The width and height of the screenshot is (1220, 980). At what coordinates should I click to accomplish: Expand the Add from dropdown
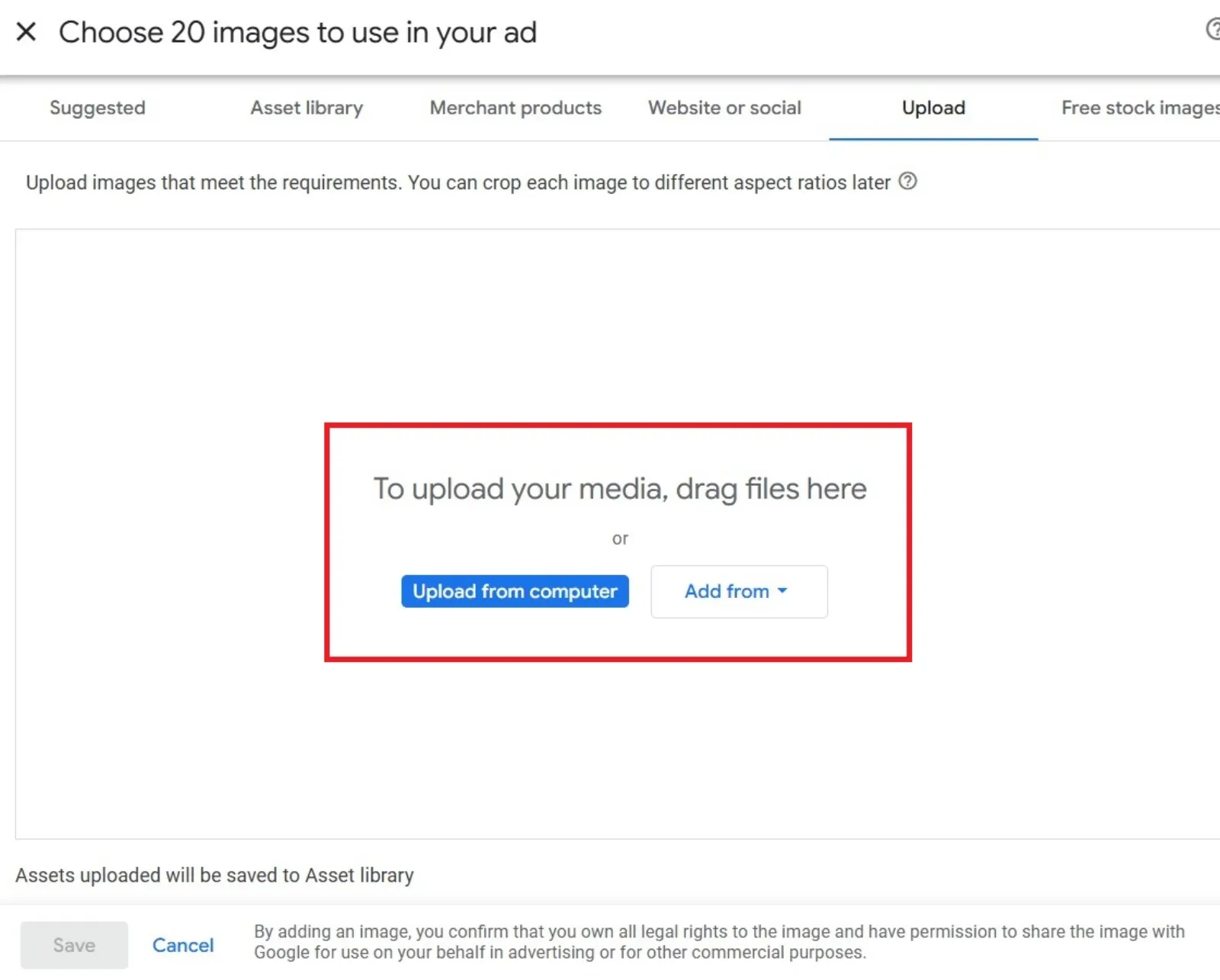tap(739, 591)
